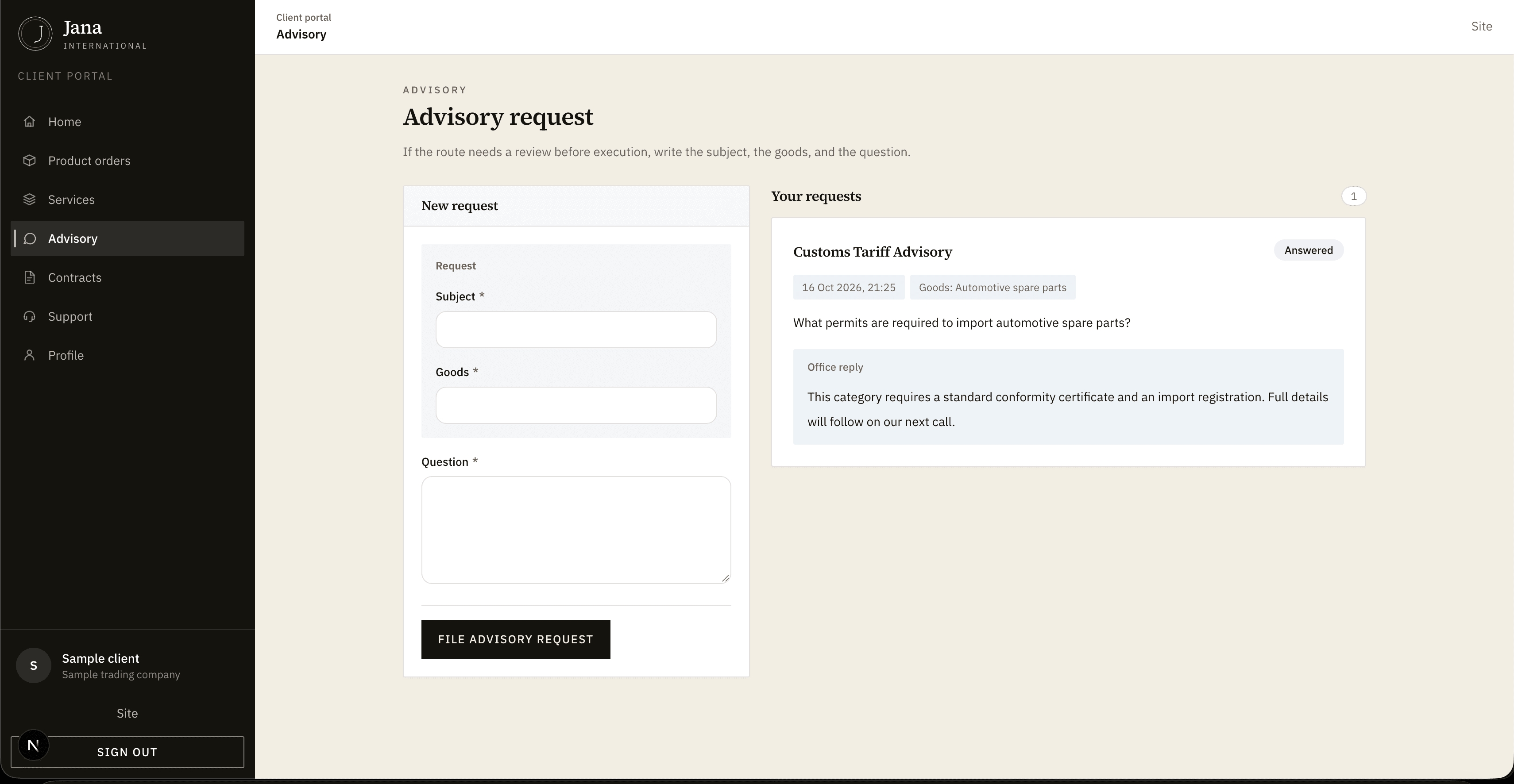Click the office reply message text

(1068, 409)
